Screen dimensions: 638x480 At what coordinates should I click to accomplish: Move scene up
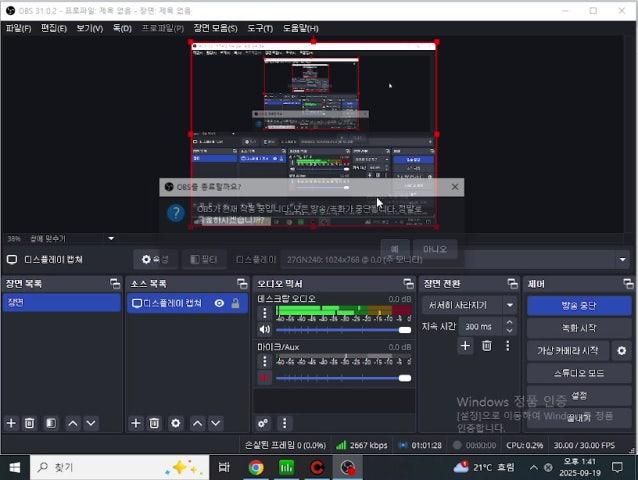[x=72, y=423]
